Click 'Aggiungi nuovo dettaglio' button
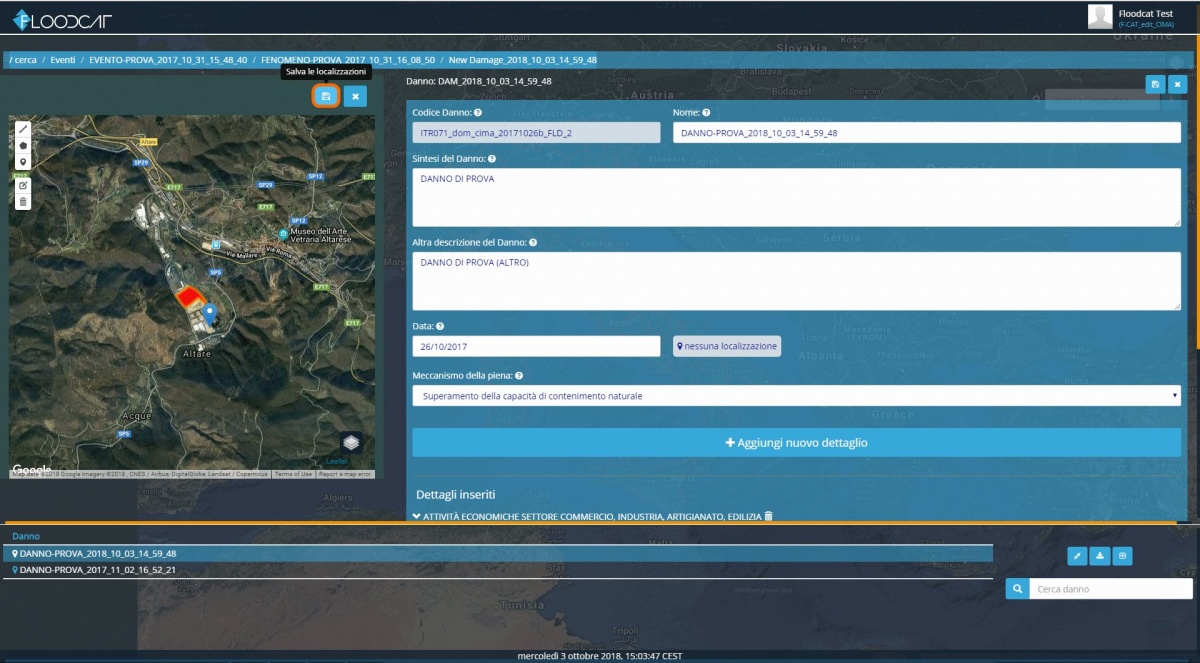This screenshot has width=1200, height=663. pyautogui.click(x=796, y=443)
